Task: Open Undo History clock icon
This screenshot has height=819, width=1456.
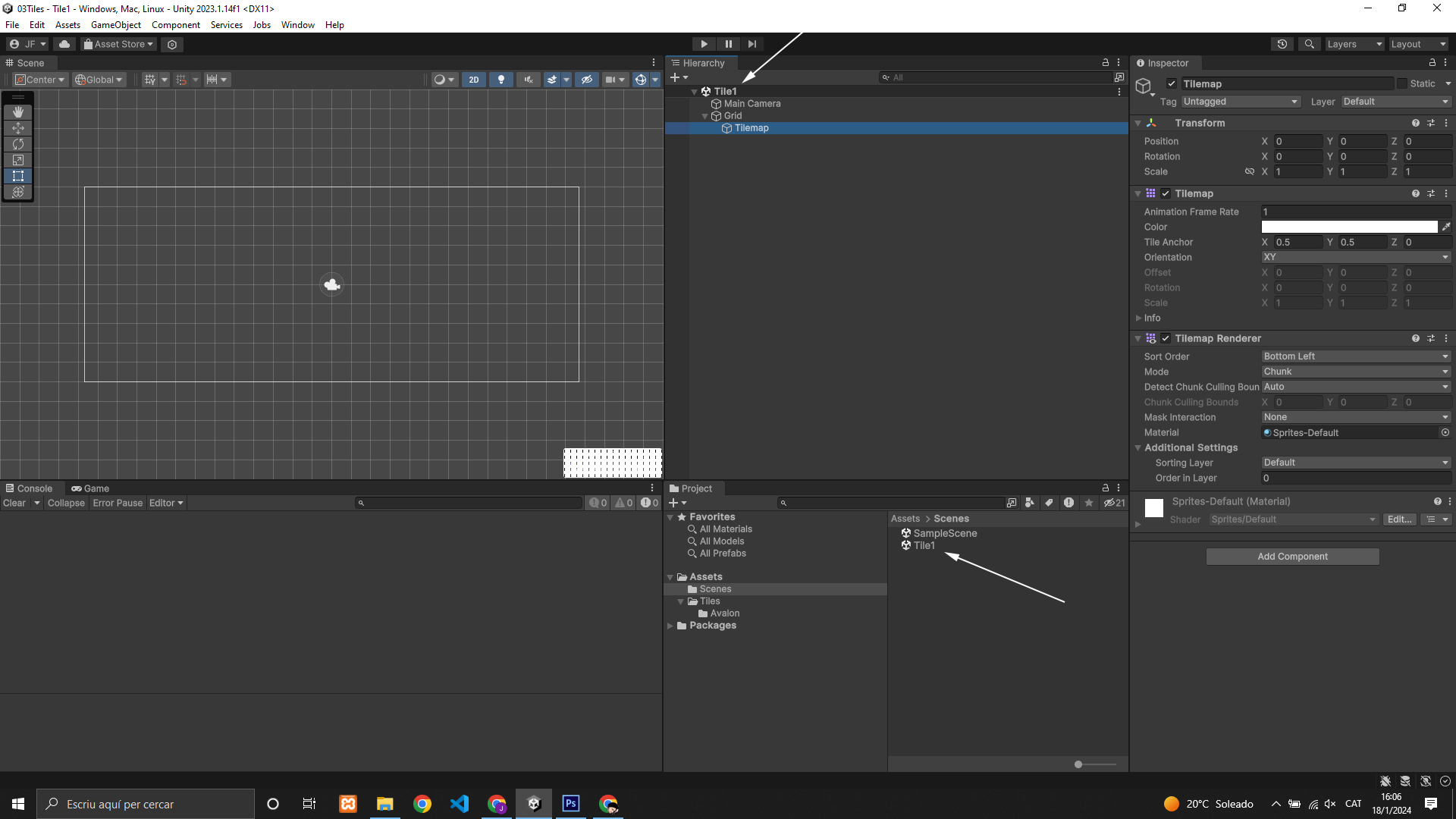Action: (x=1282, y=44)
